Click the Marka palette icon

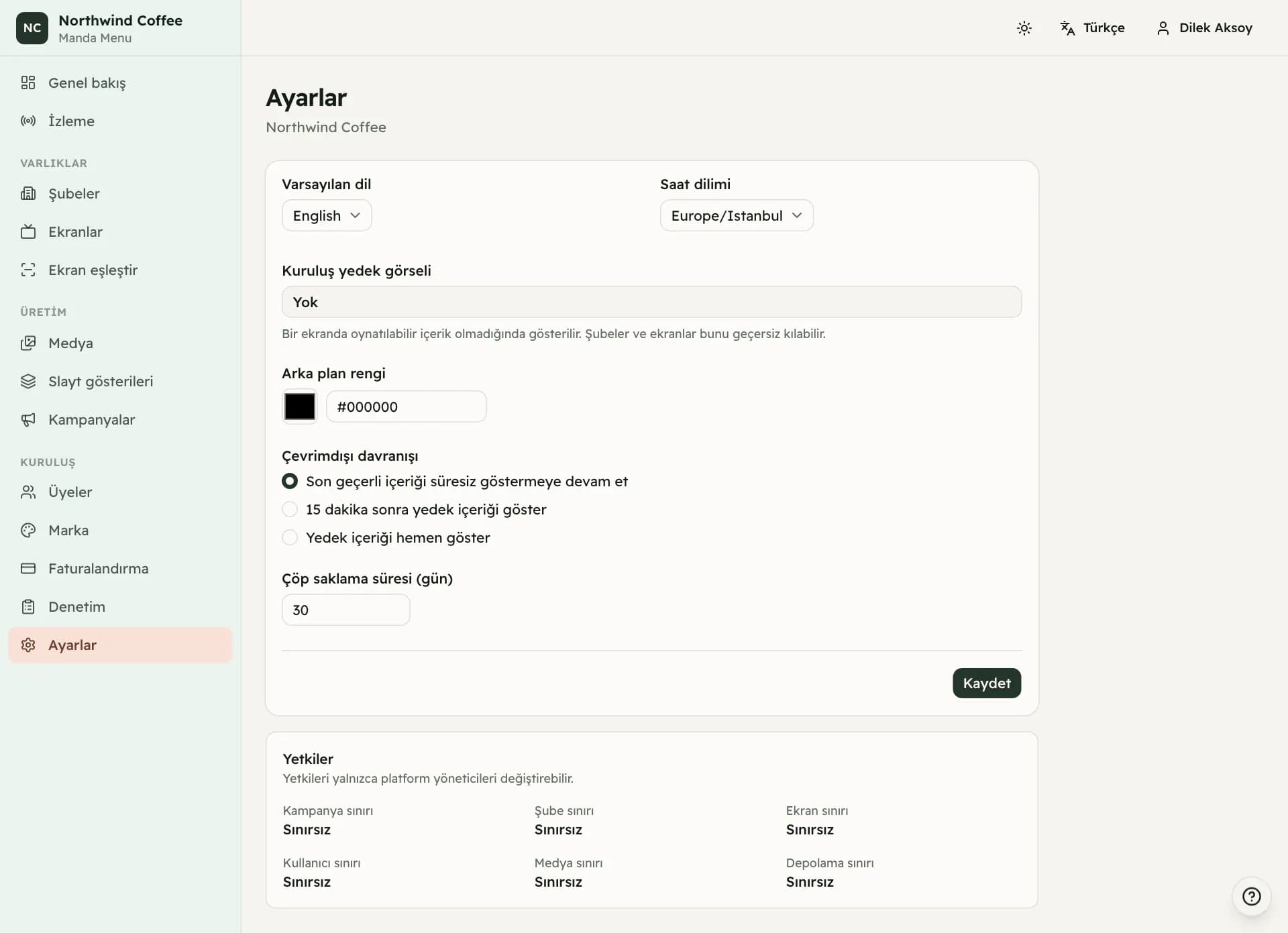pos(28,530)
